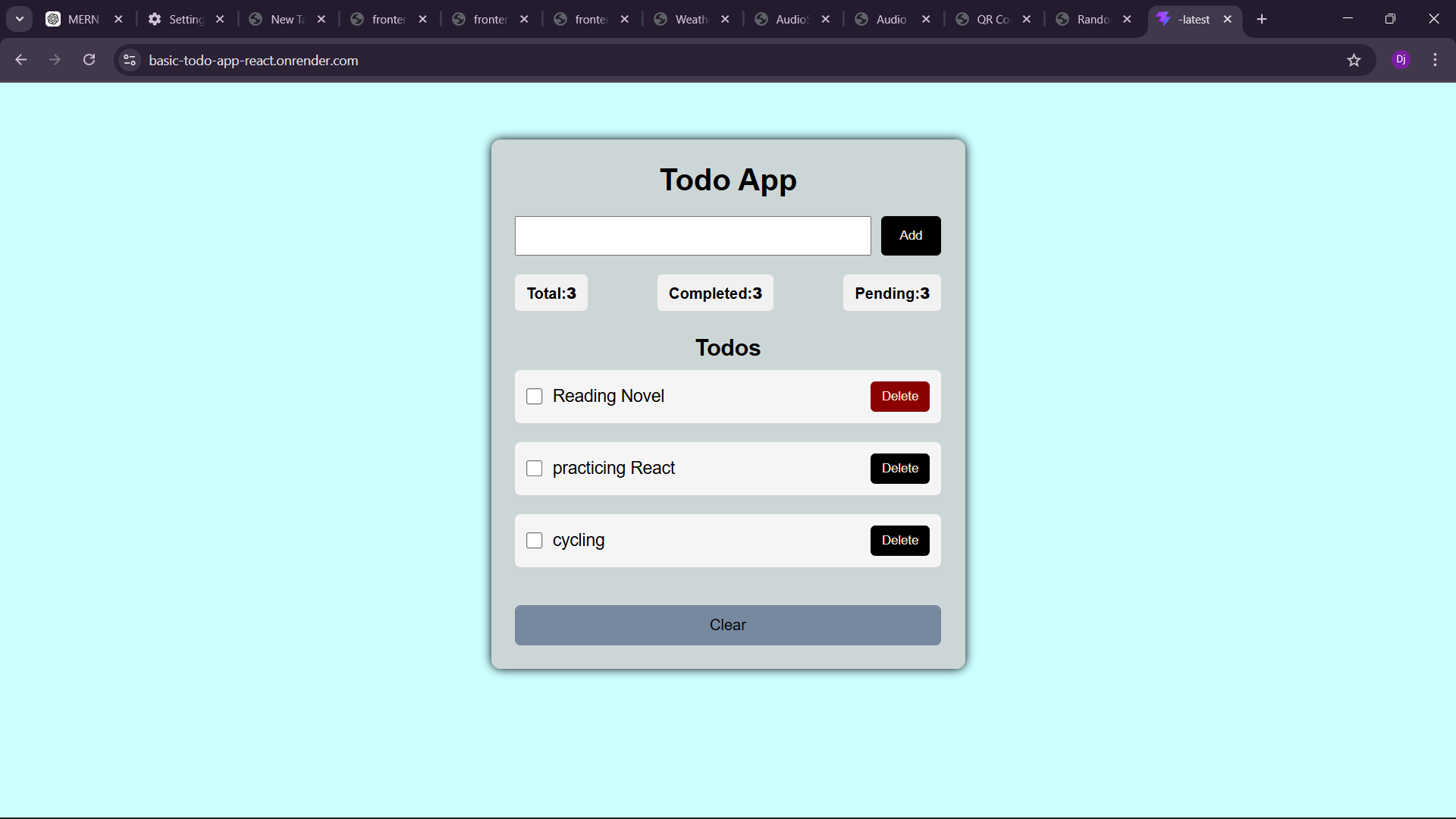Clear all todos with the Clear button
The height and width of the screenshot is (819, 1456).
[x=728, y=625]
